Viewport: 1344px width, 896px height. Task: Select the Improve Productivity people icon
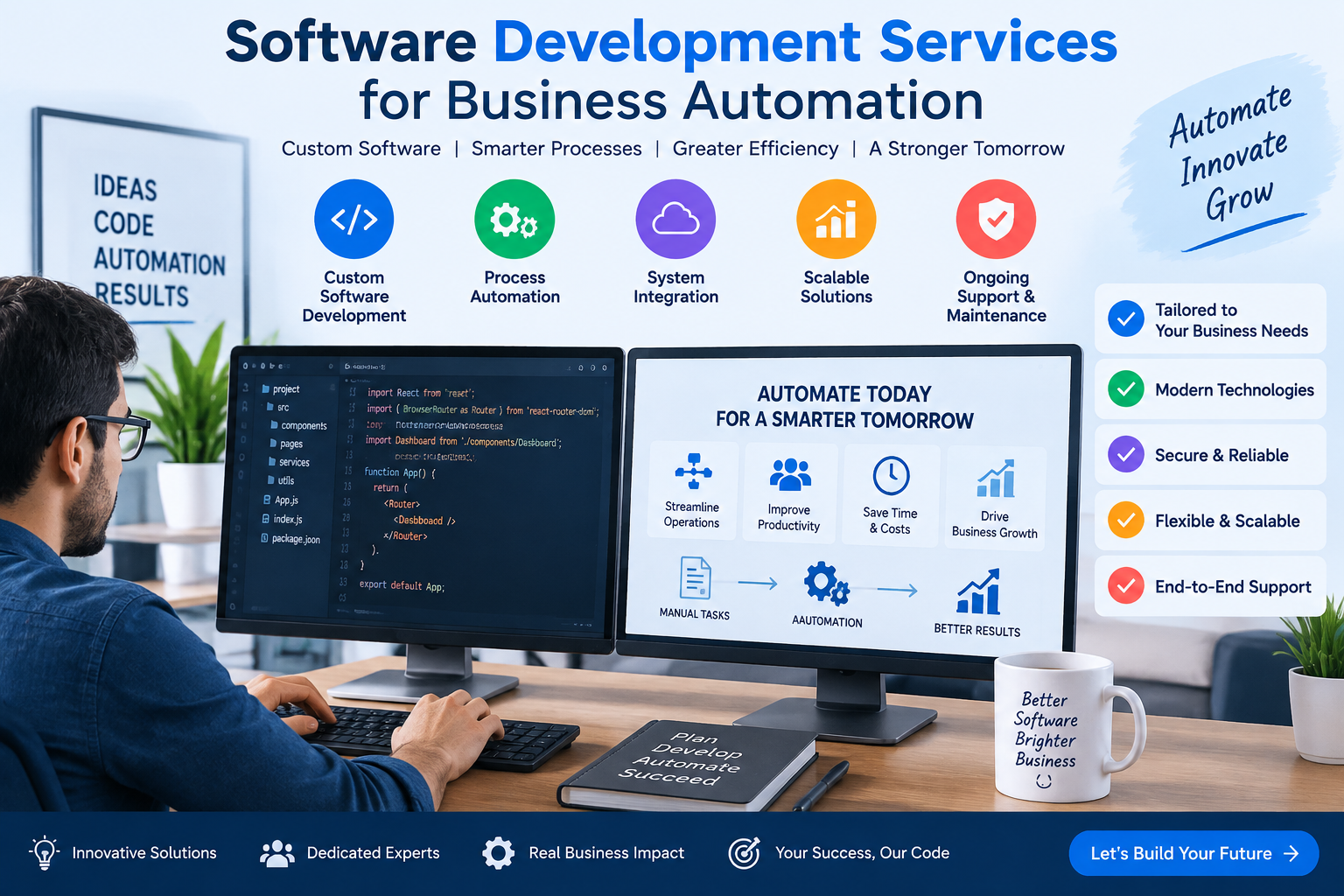click(x=790, y=474)
